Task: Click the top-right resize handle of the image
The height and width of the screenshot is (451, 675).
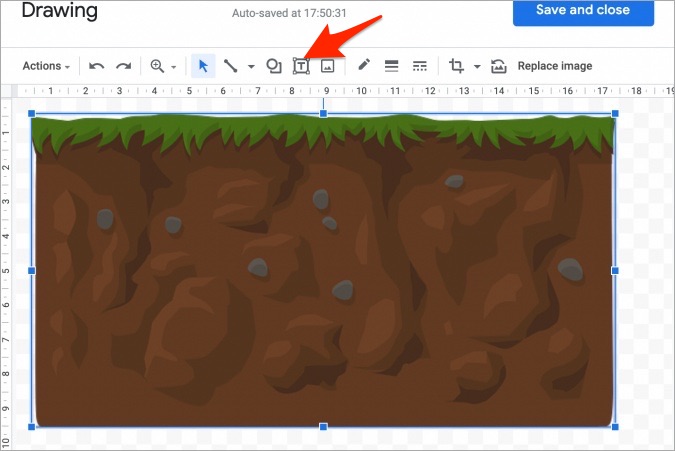Action: coord(615,114)
